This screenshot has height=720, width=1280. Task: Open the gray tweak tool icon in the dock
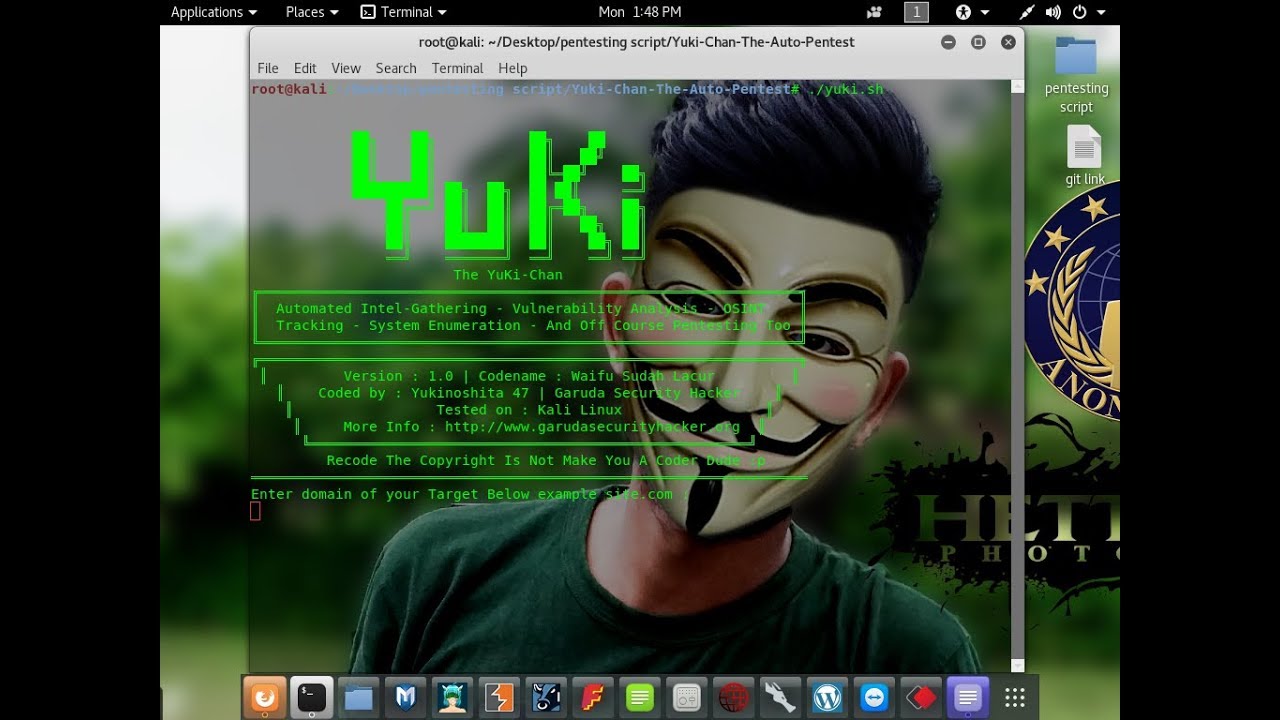pyautogui.click(x=687, y=697)
